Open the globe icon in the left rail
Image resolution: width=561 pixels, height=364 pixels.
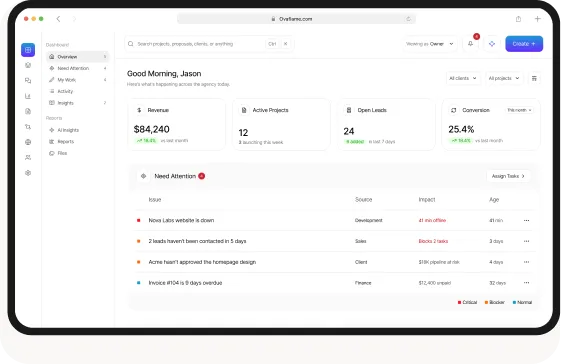pos(28,142)
